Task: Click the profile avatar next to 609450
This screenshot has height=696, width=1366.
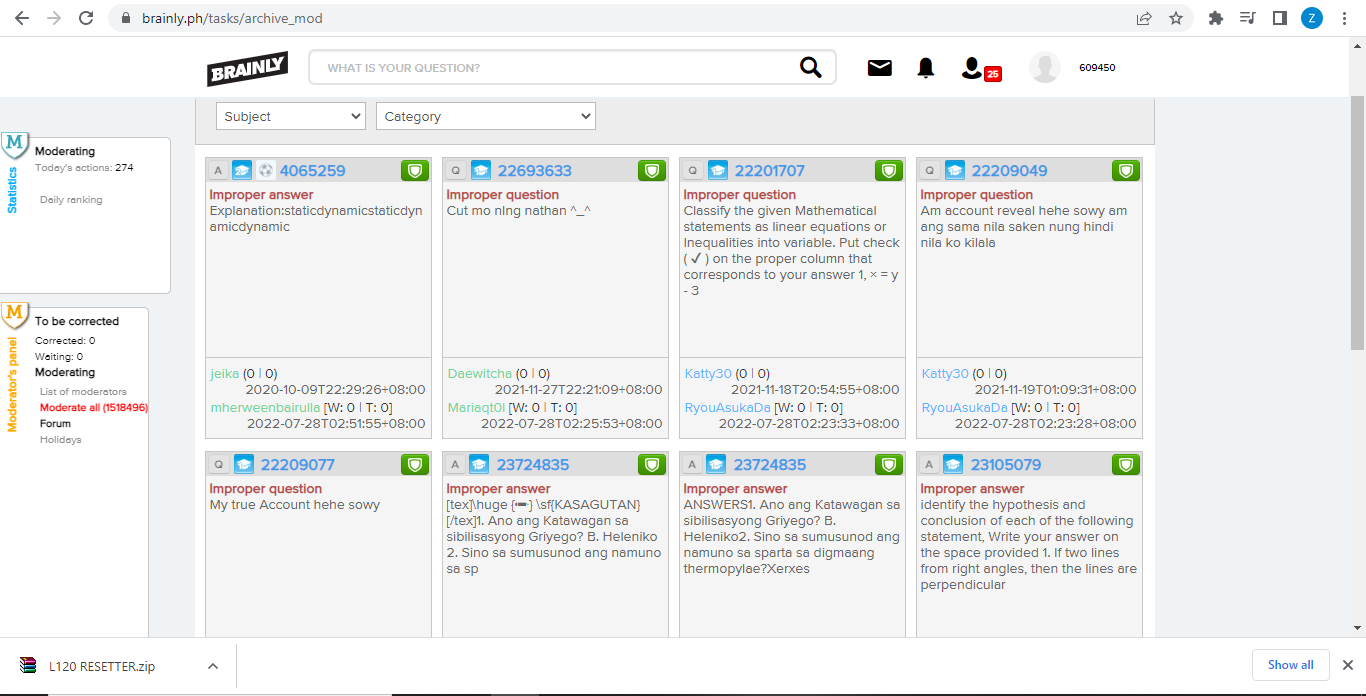Action: [x=1045, y=67]
